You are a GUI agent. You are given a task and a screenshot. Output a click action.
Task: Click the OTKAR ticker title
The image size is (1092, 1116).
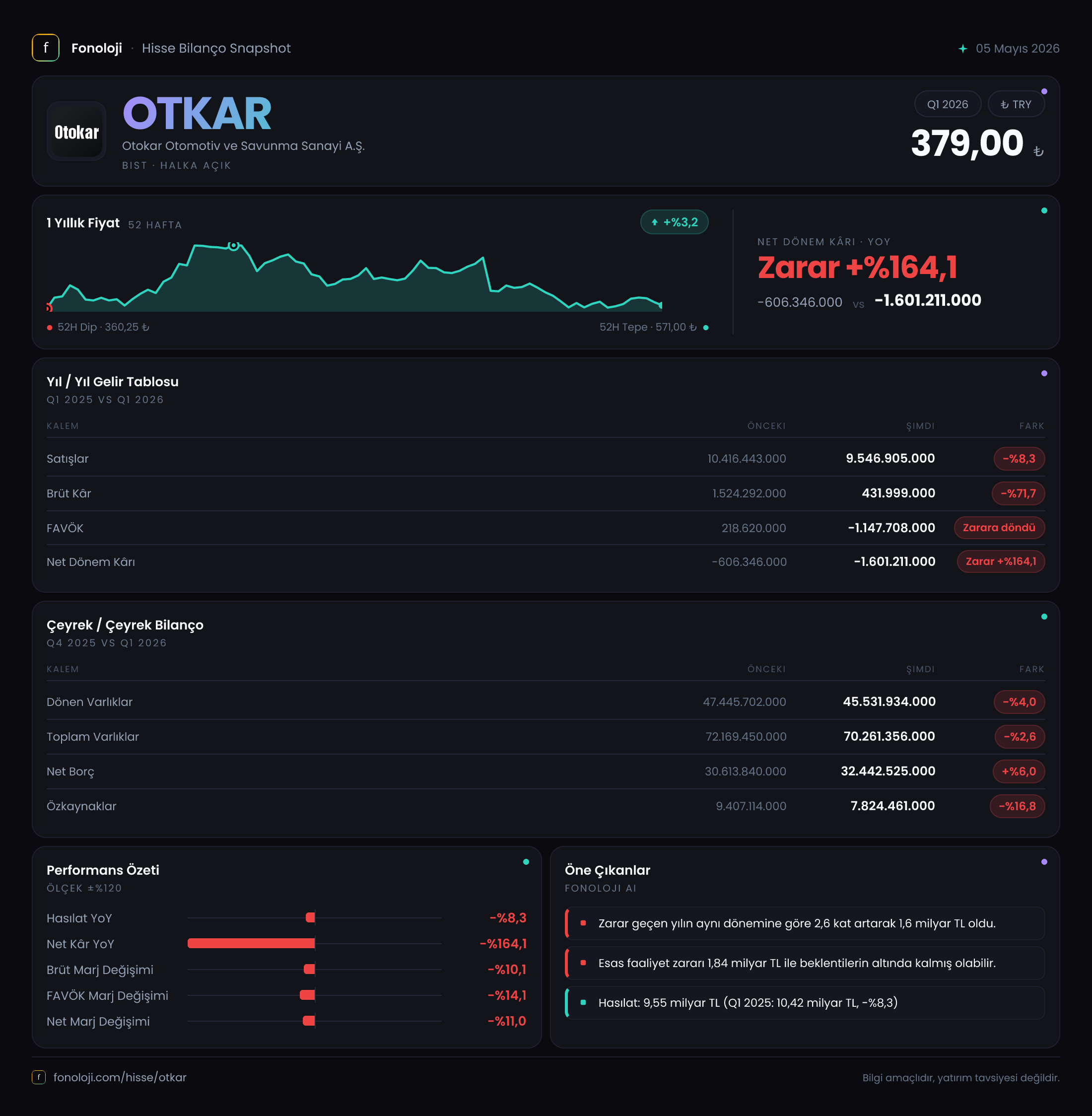point(197,114)
